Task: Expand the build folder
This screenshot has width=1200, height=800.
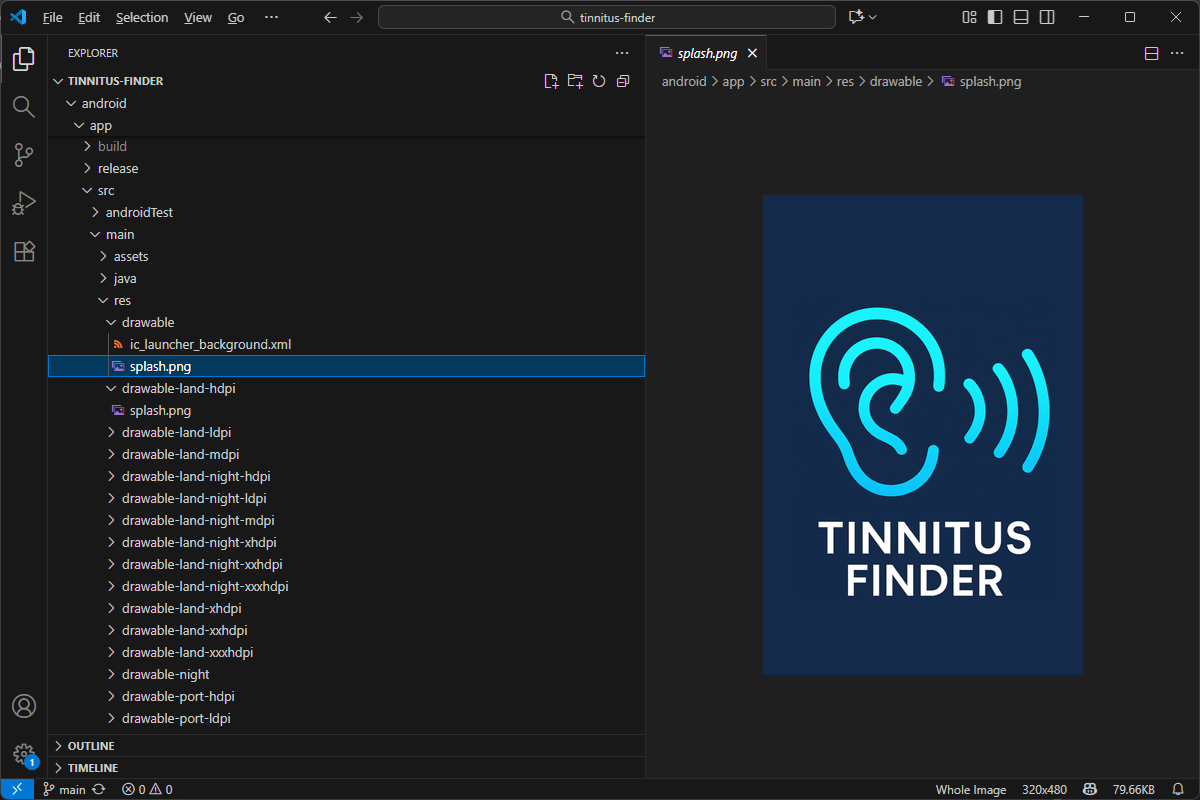Action: tap(112, 146)
